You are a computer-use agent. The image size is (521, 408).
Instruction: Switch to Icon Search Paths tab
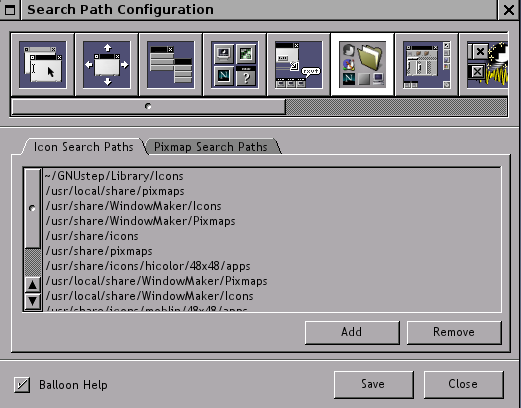83,147
